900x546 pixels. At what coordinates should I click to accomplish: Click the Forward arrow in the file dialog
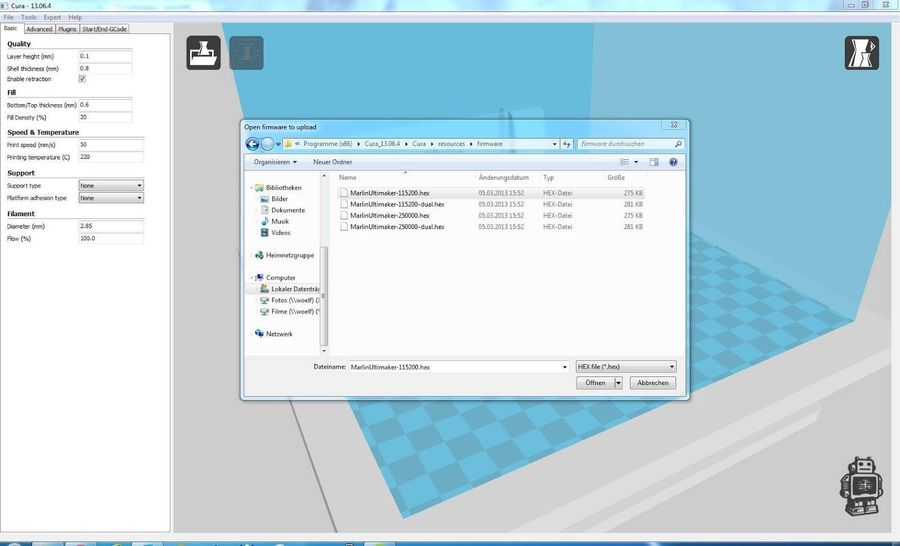[267, 144]
